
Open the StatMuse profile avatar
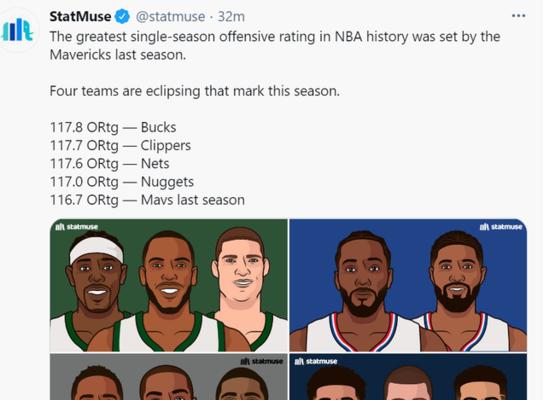[18, 30]
